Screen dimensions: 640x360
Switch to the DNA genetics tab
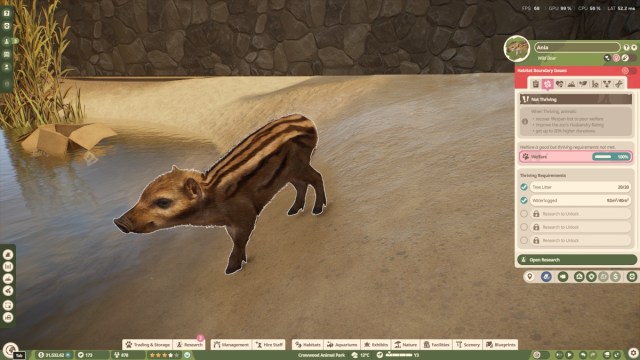[x=619, y=84]
